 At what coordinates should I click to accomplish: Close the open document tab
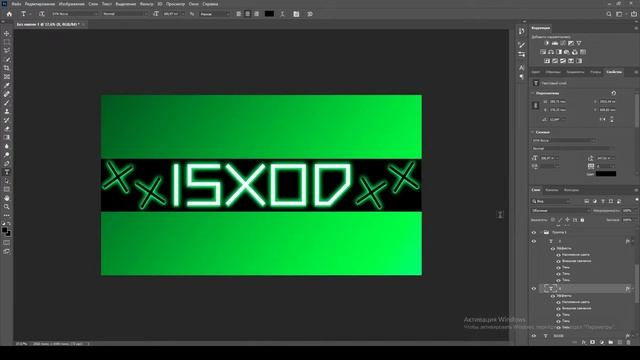[83, 24]
